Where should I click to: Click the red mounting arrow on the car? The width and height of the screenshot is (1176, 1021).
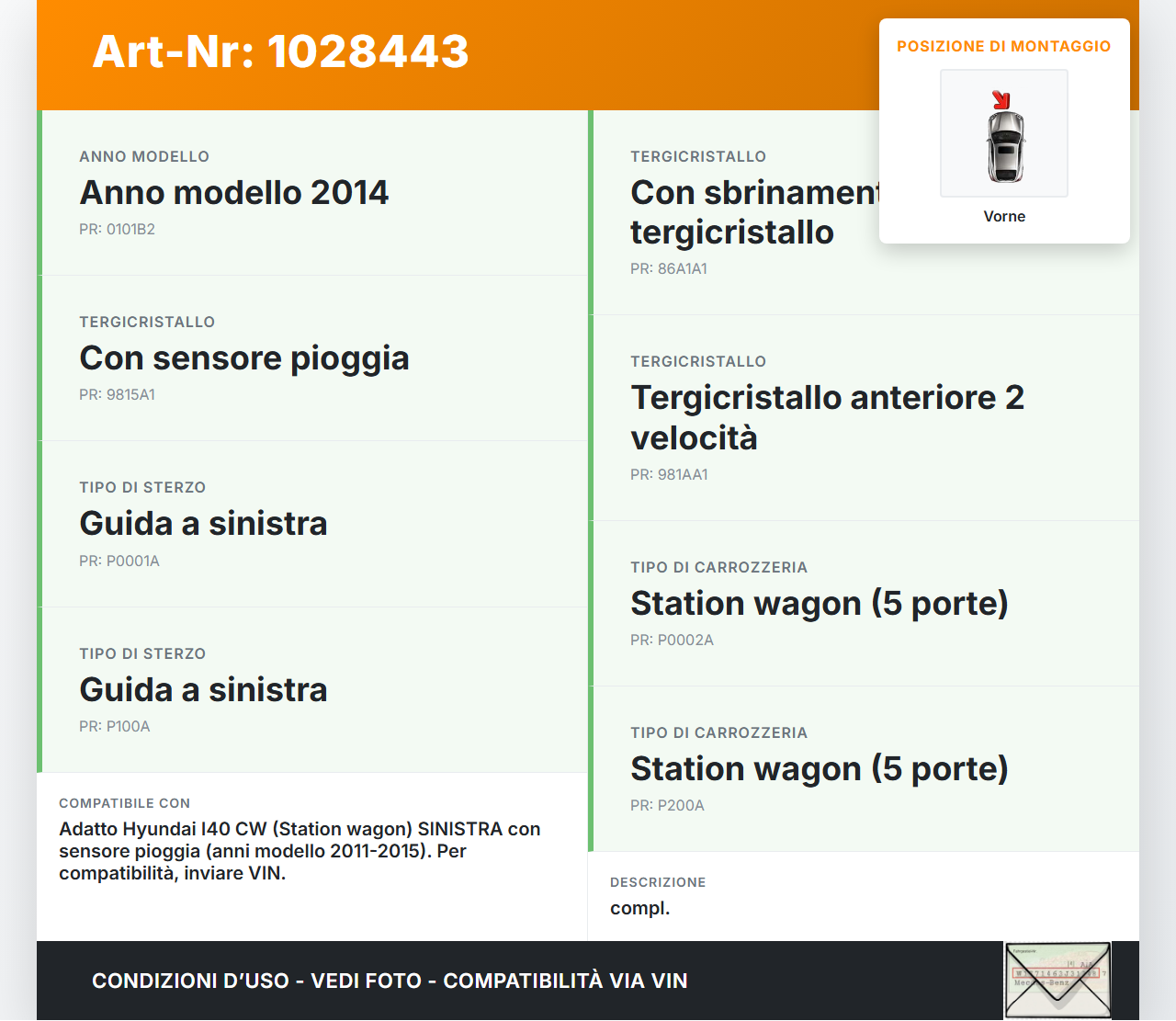click(1001, 97)
